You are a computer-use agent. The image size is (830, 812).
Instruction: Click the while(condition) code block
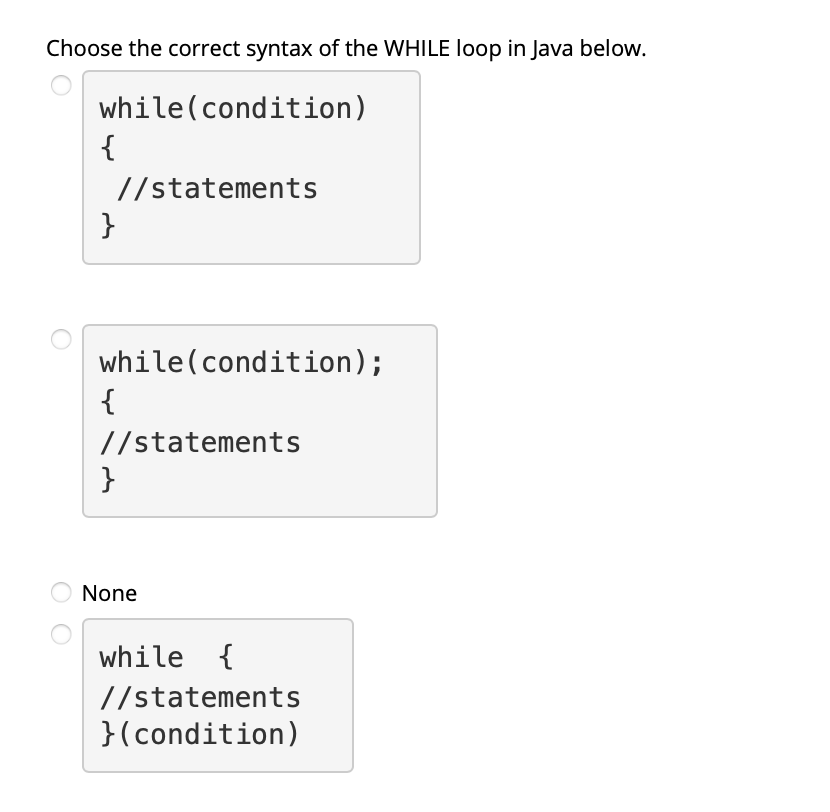250,165
